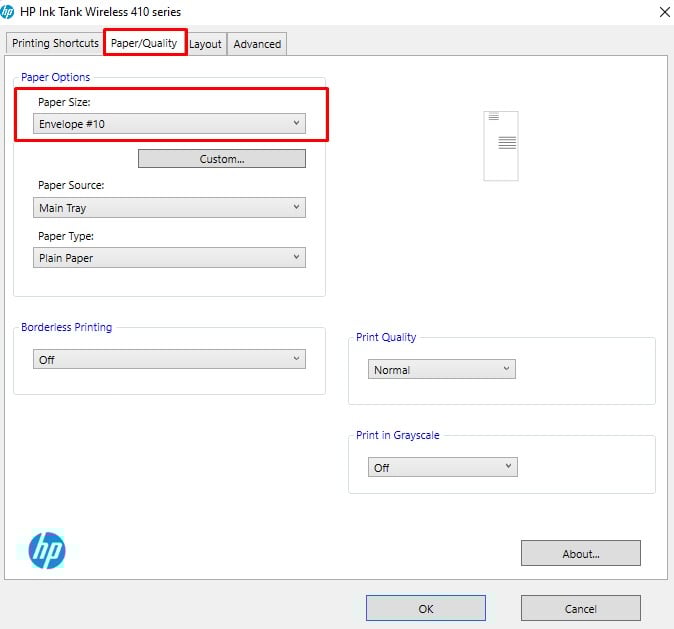Open the Paper Type dropdown

tap(169, 258)
